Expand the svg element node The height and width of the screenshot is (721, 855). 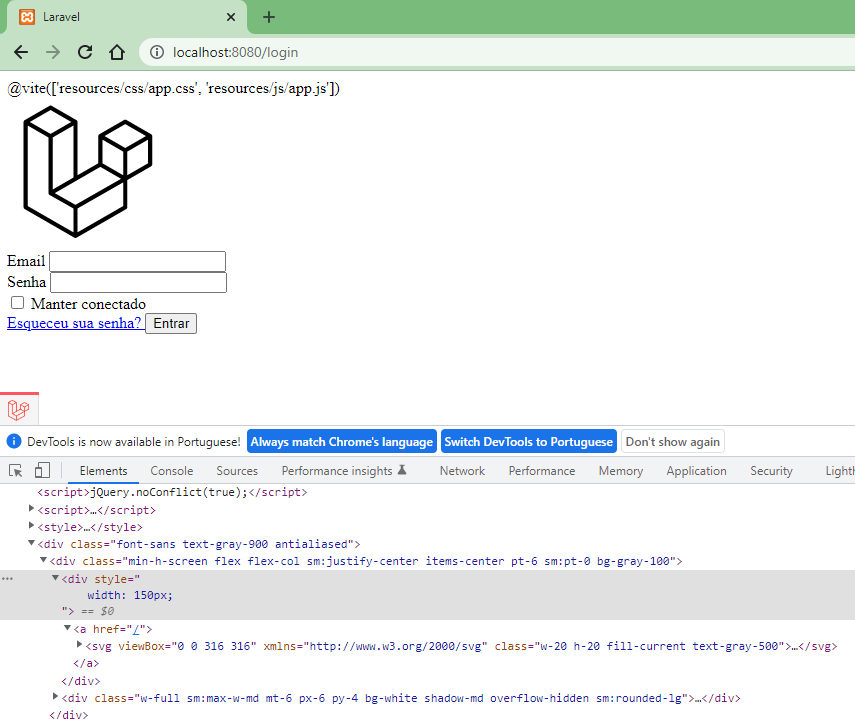(79, 646)
